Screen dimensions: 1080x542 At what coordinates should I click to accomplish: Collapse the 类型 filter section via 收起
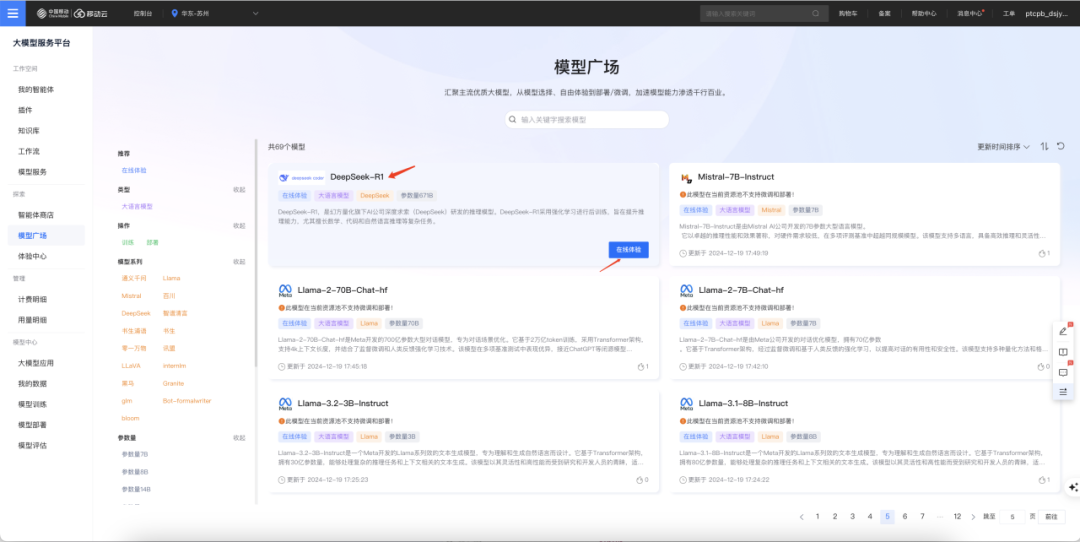coord(239,189)
